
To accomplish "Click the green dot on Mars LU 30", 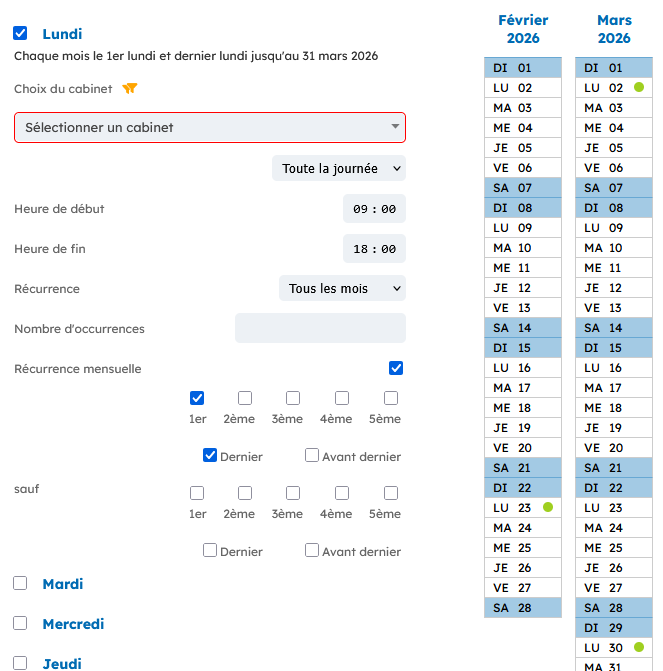I will (x=639, y=648).
